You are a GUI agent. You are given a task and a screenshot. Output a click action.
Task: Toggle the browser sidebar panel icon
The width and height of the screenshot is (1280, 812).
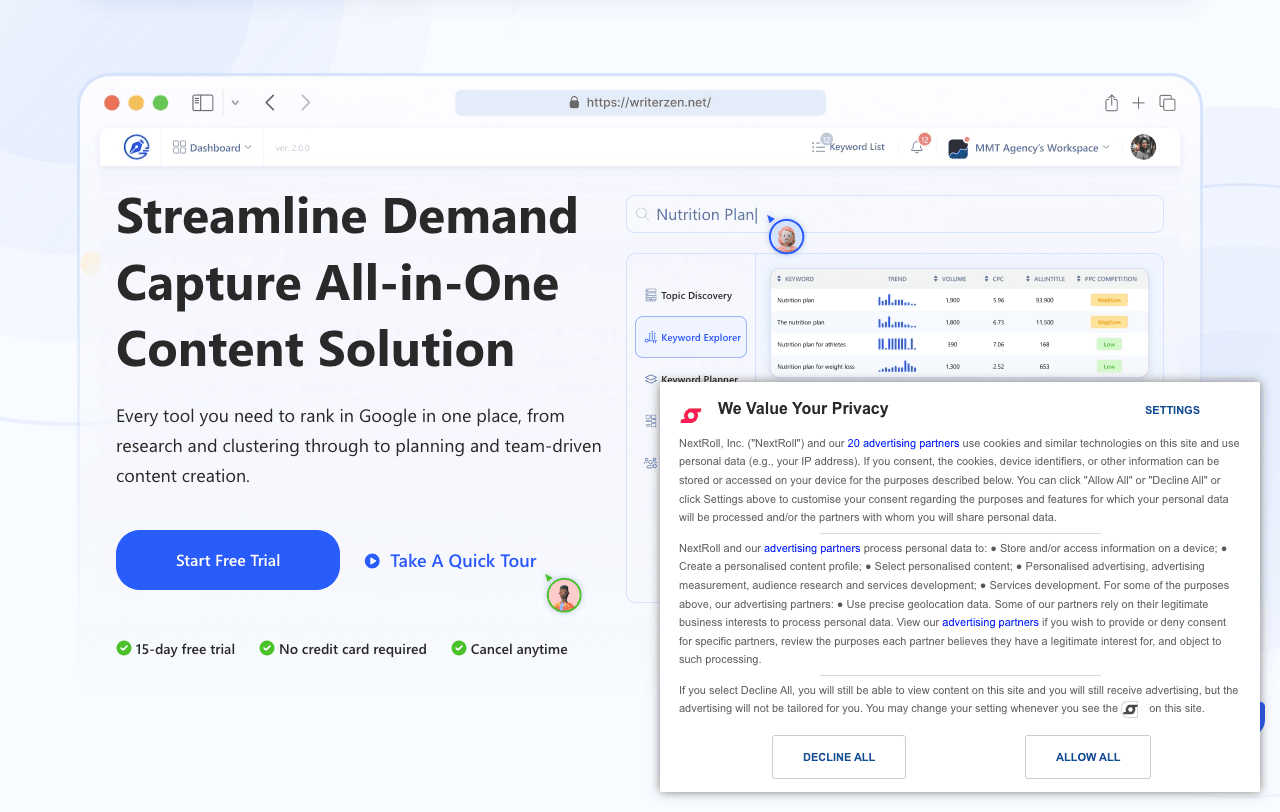[203, 102]
